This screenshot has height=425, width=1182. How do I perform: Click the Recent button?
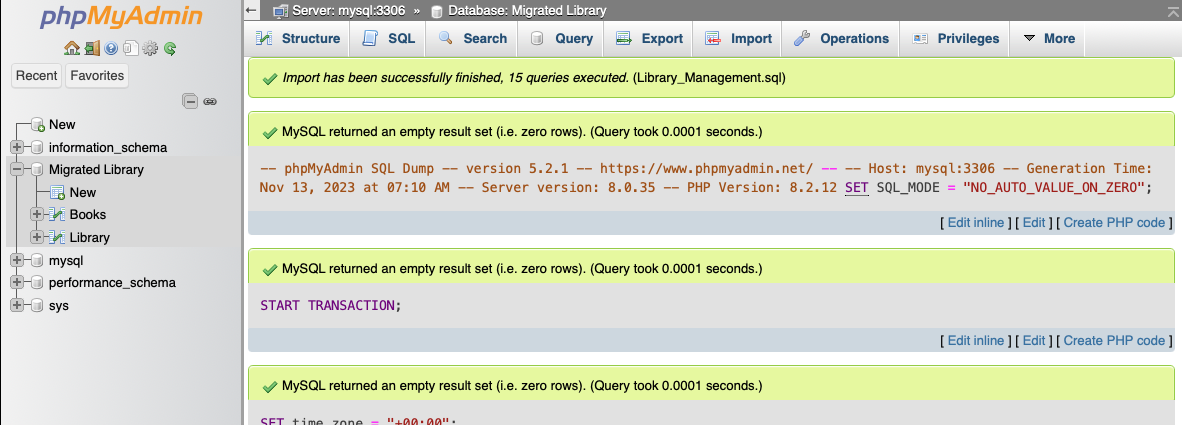37,76
